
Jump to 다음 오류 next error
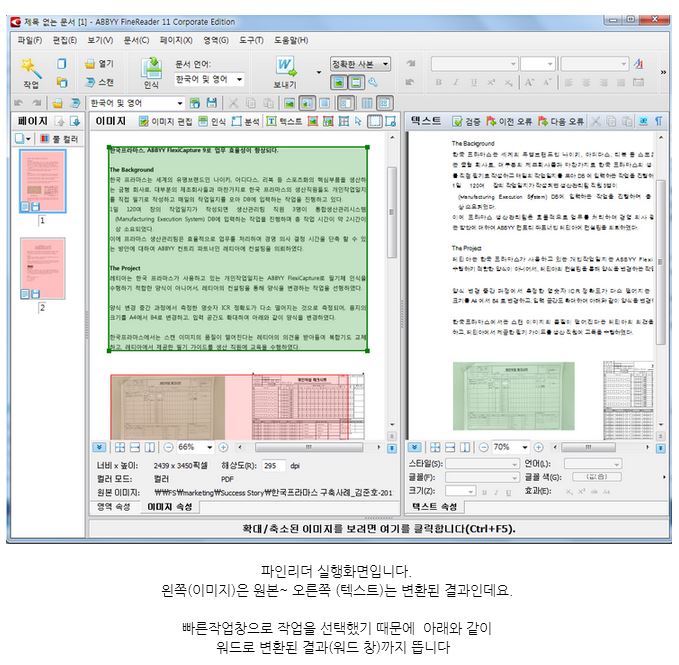[560, 122]
